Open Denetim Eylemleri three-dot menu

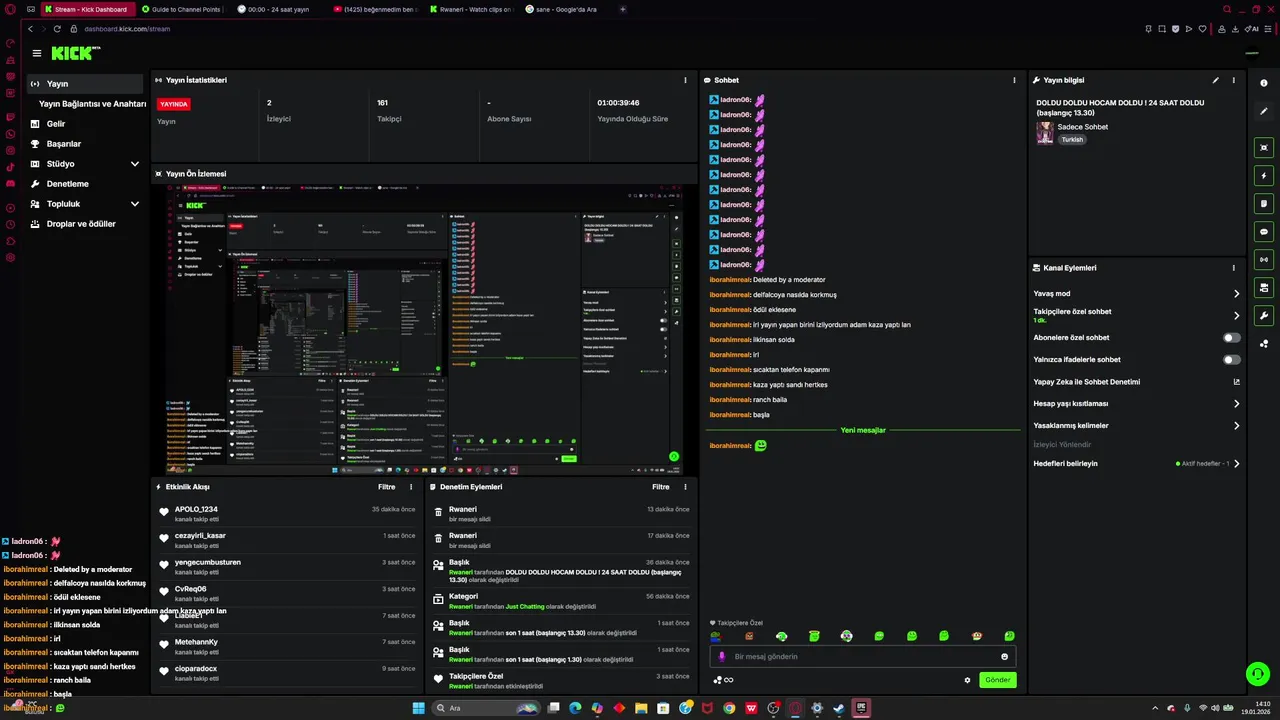[685, 487]
